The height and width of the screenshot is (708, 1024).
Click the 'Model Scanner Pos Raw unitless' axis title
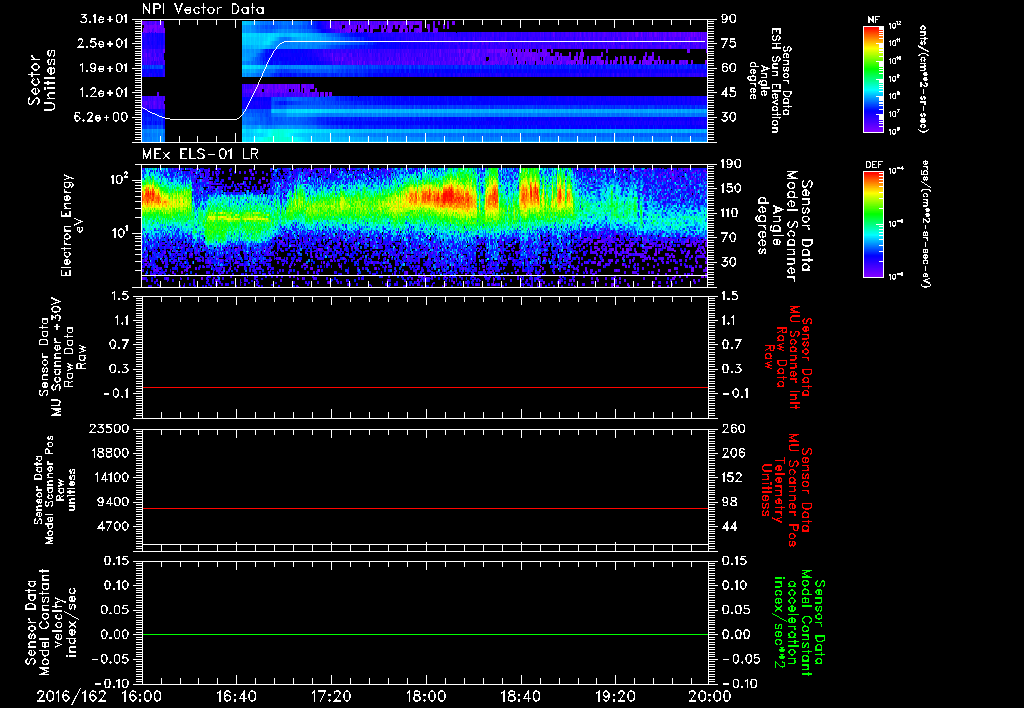pos(55,490)
